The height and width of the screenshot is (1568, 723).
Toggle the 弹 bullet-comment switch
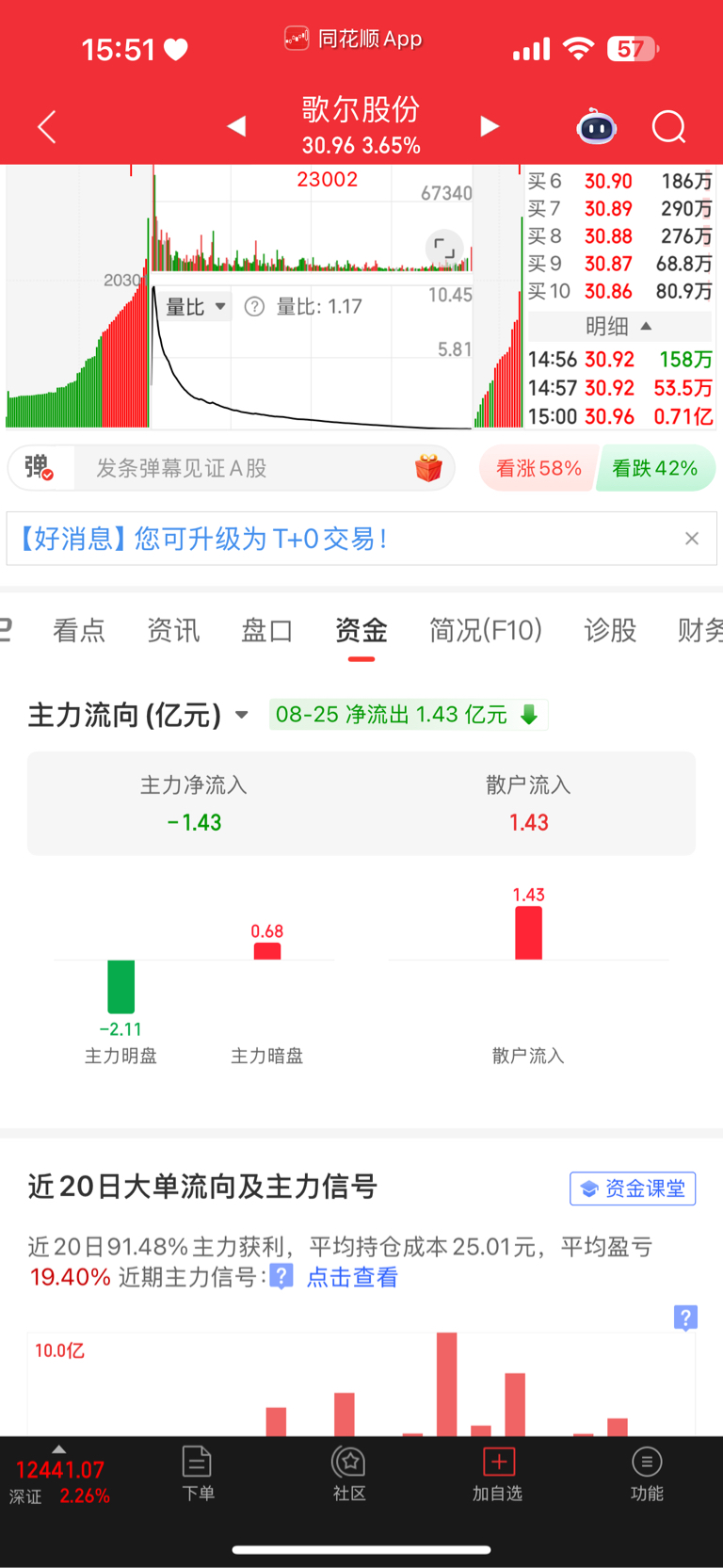click(39, 467)
